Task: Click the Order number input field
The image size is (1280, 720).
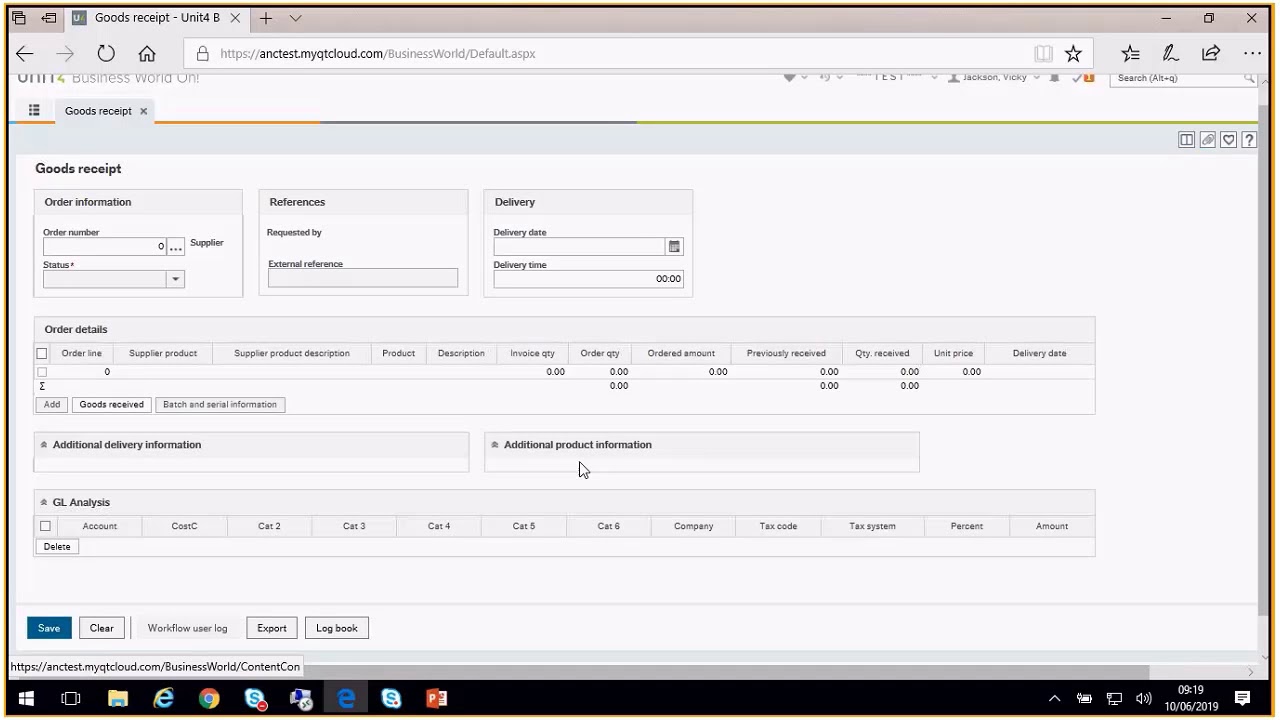Action: point(104,247)
